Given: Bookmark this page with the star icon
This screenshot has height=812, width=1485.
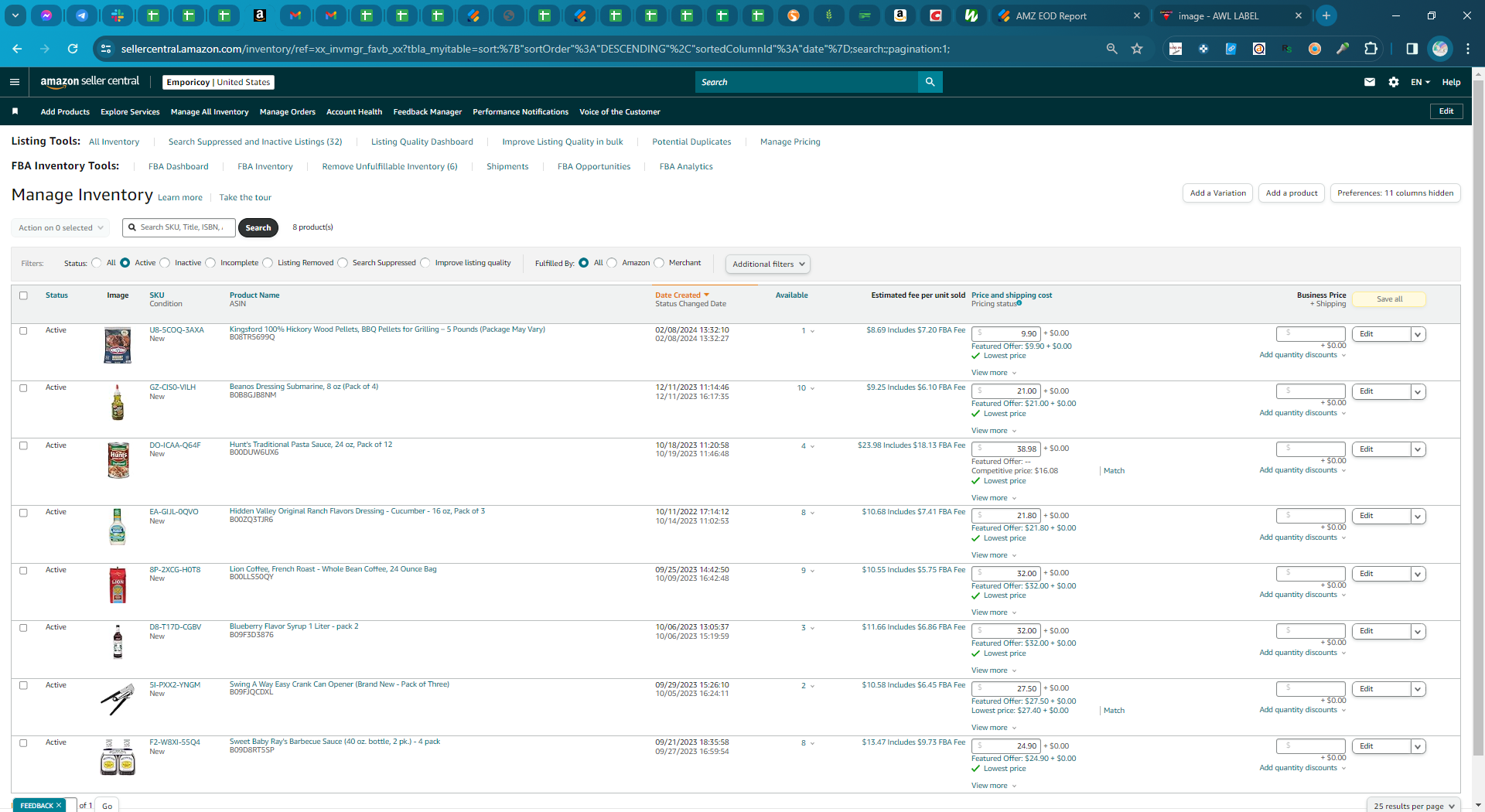Looking at the screenshot, I should [x=1137, y=49].
